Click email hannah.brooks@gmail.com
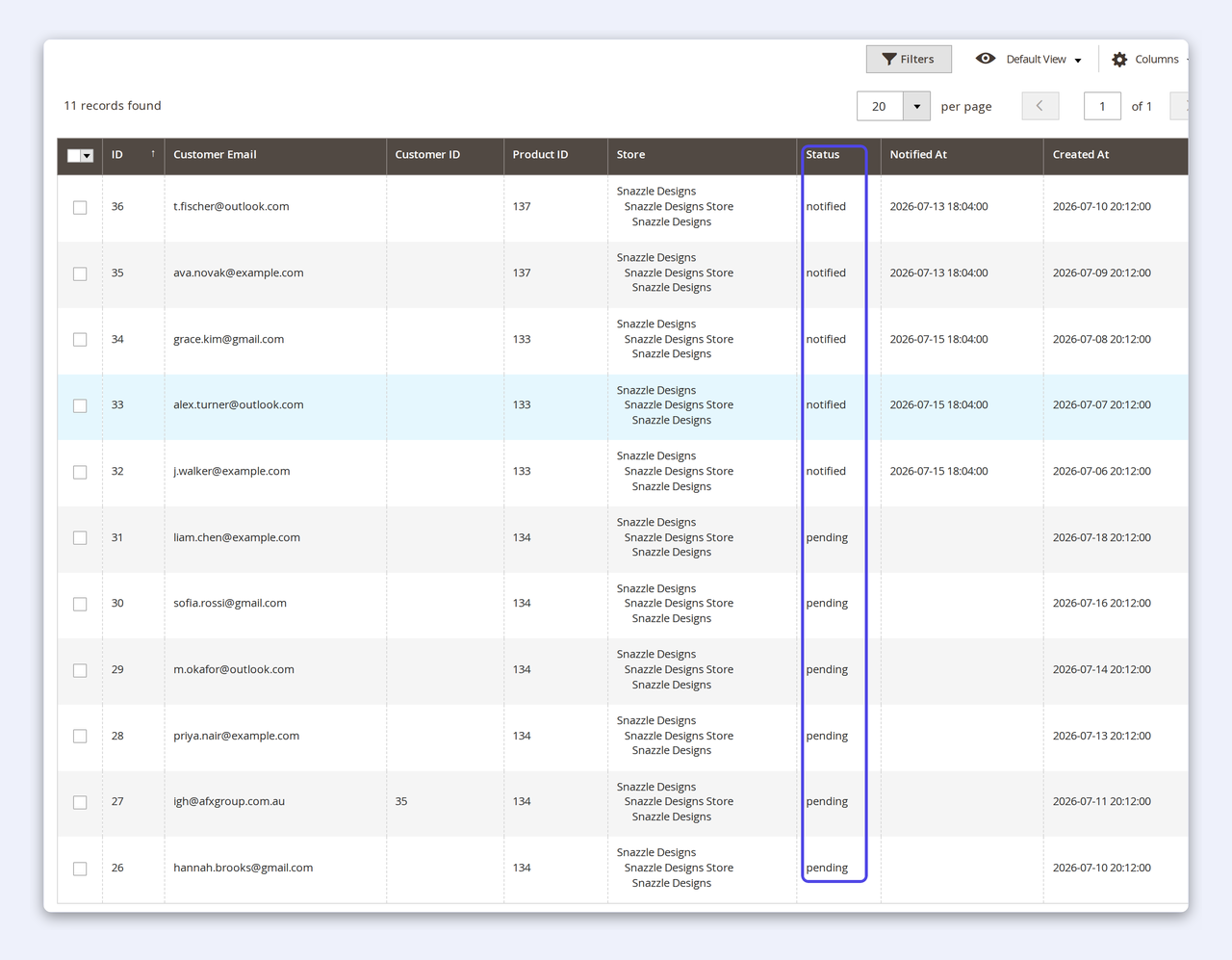Image resolution: width=1232 pixels, height=960 pixels. click(244, 869)
